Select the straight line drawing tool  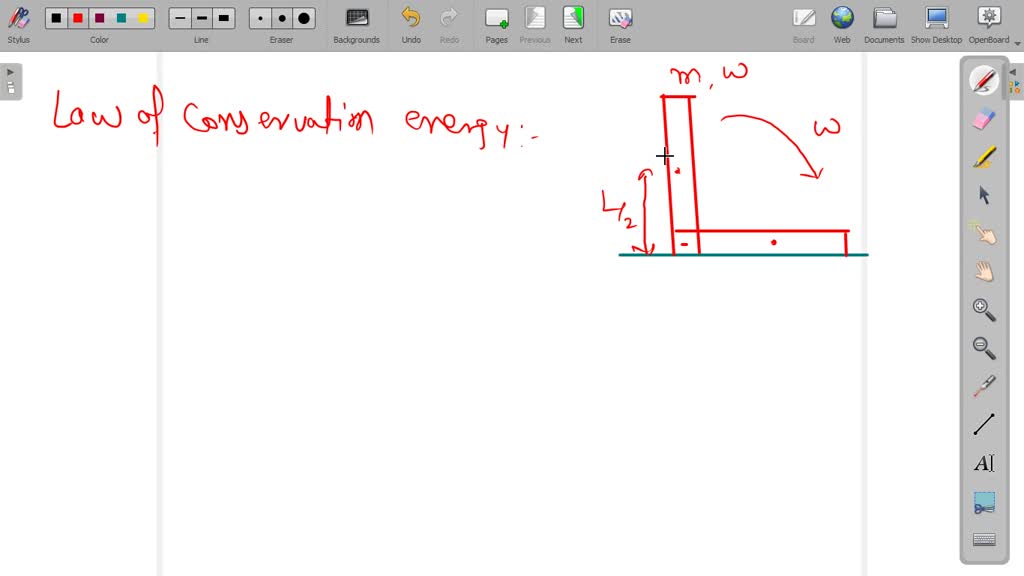click(982, 424)
